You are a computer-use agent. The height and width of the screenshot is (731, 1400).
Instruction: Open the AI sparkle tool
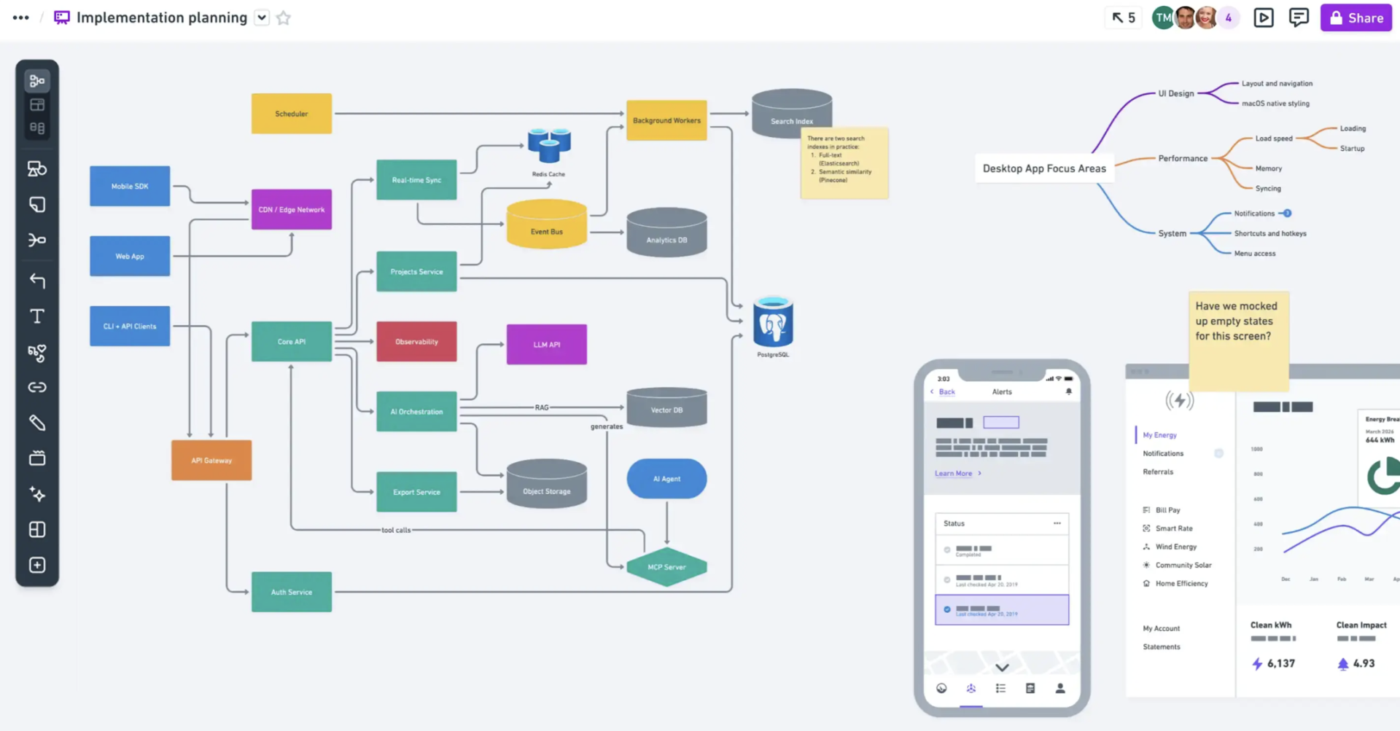pyautogui.click(x=37, y=494)
